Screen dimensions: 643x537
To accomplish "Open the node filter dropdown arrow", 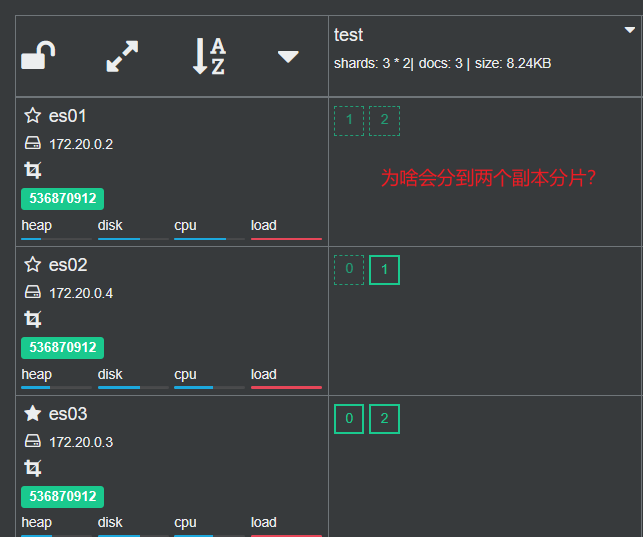I will [x=288, y=57].
